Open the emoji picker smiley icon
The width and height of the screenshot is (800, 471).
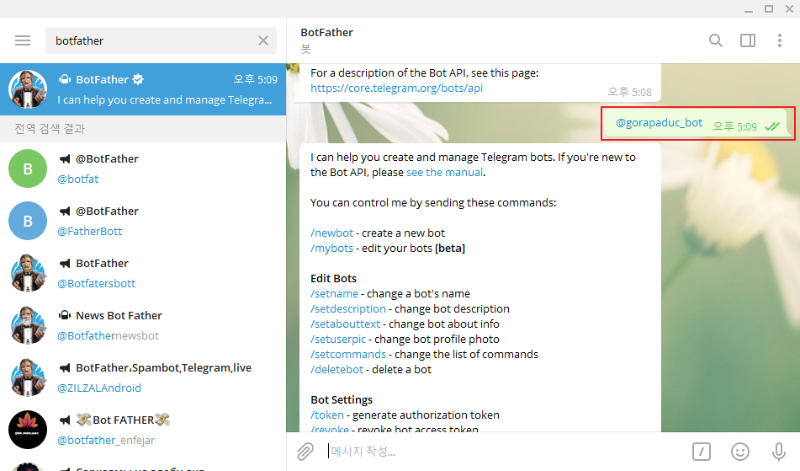tap(740, 451)
